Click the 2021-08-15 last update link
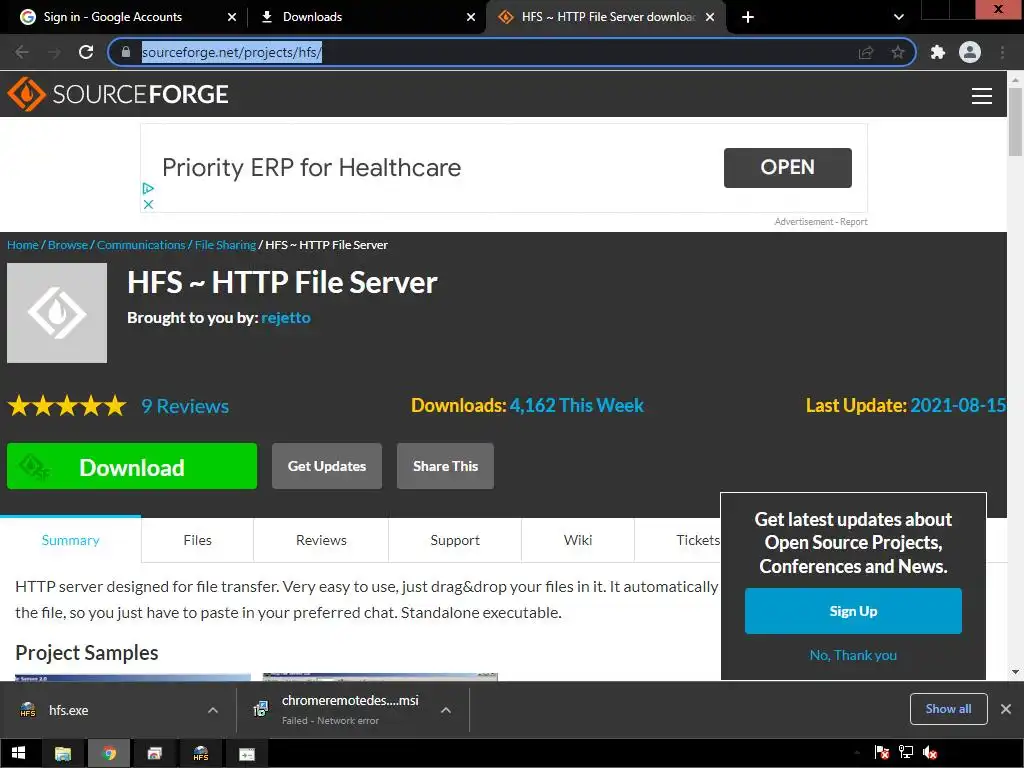 [x=958, y=406]
